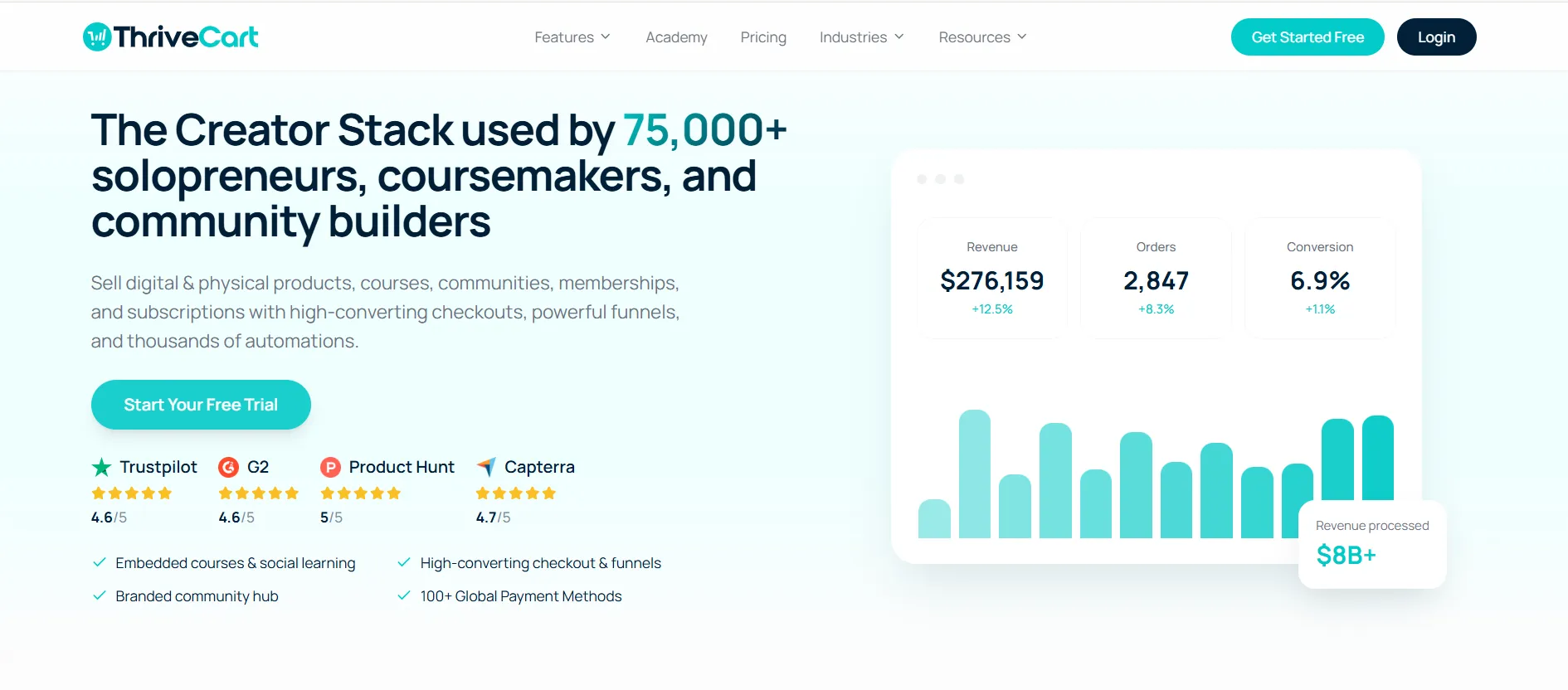Click the Capterra arrow logo icon
Viewport: 1568px width, 690px height.
[486, 467]
